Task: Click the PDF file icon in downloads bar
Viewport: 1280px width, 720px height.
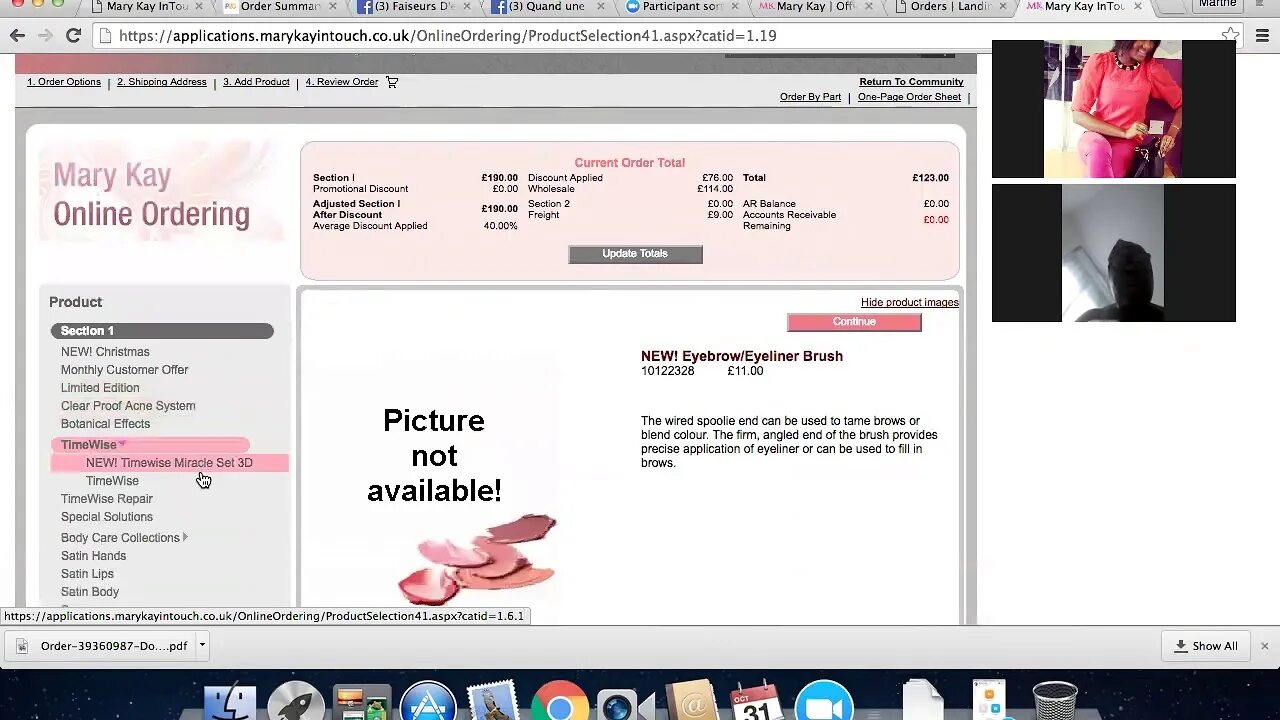Action: pyautogui.click(x=21, y=646)
